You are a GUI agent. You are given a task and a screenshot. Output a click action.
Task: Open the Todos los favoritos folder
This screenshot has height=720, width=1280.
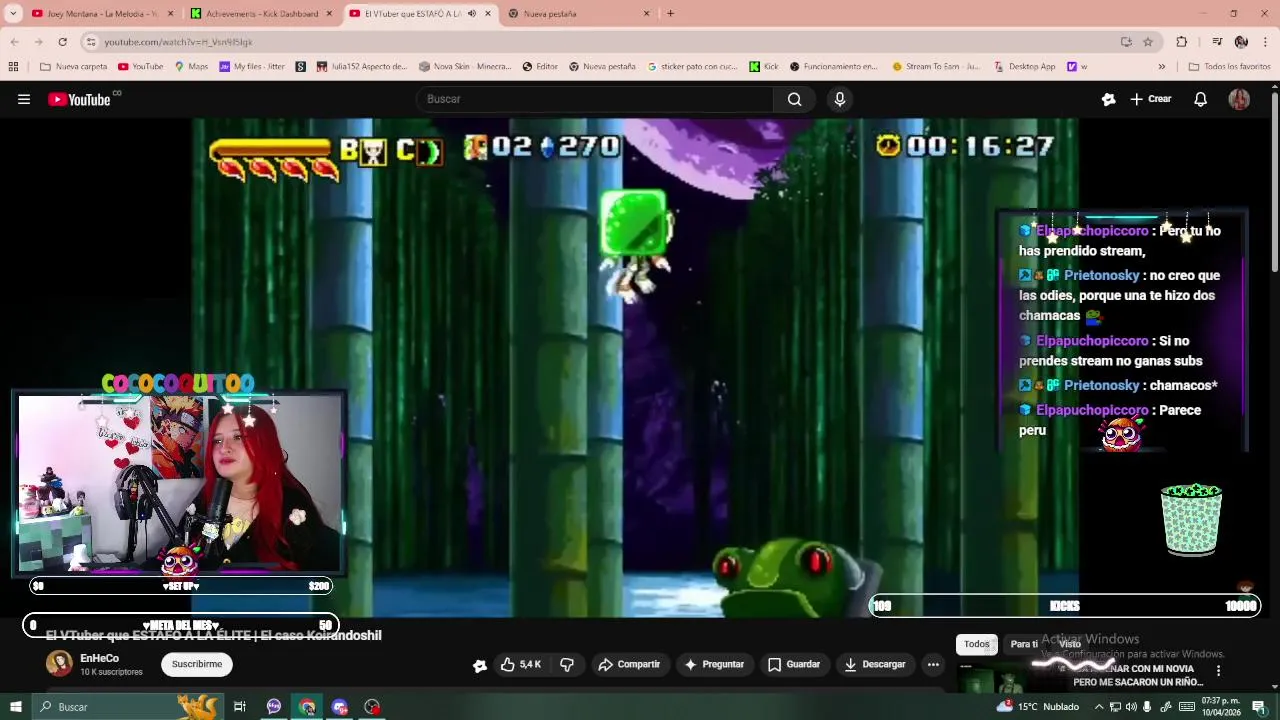[x=1229, y=67]
